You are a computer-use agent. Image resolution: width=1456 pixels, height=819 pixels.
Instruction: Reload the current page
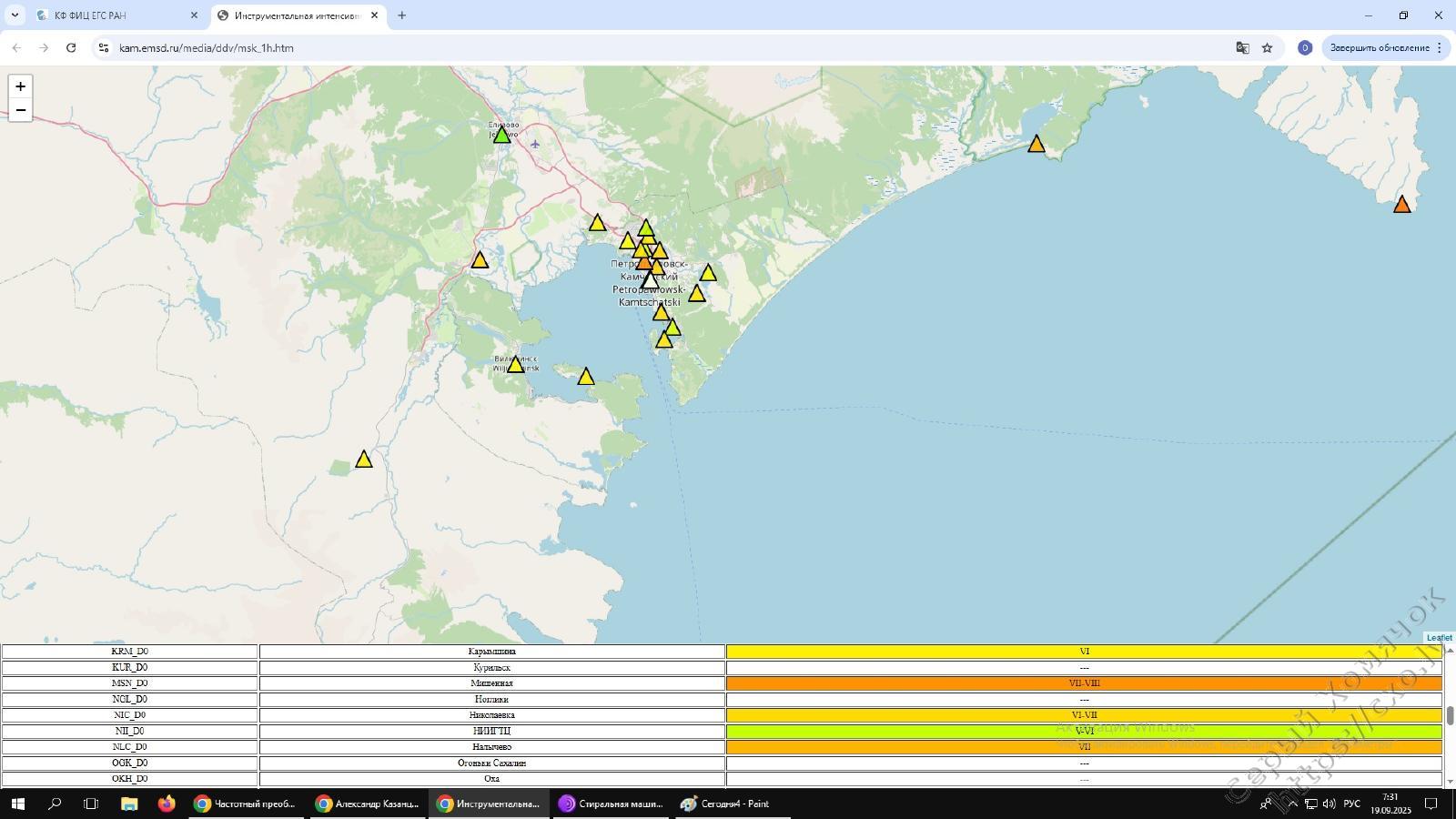71,47
